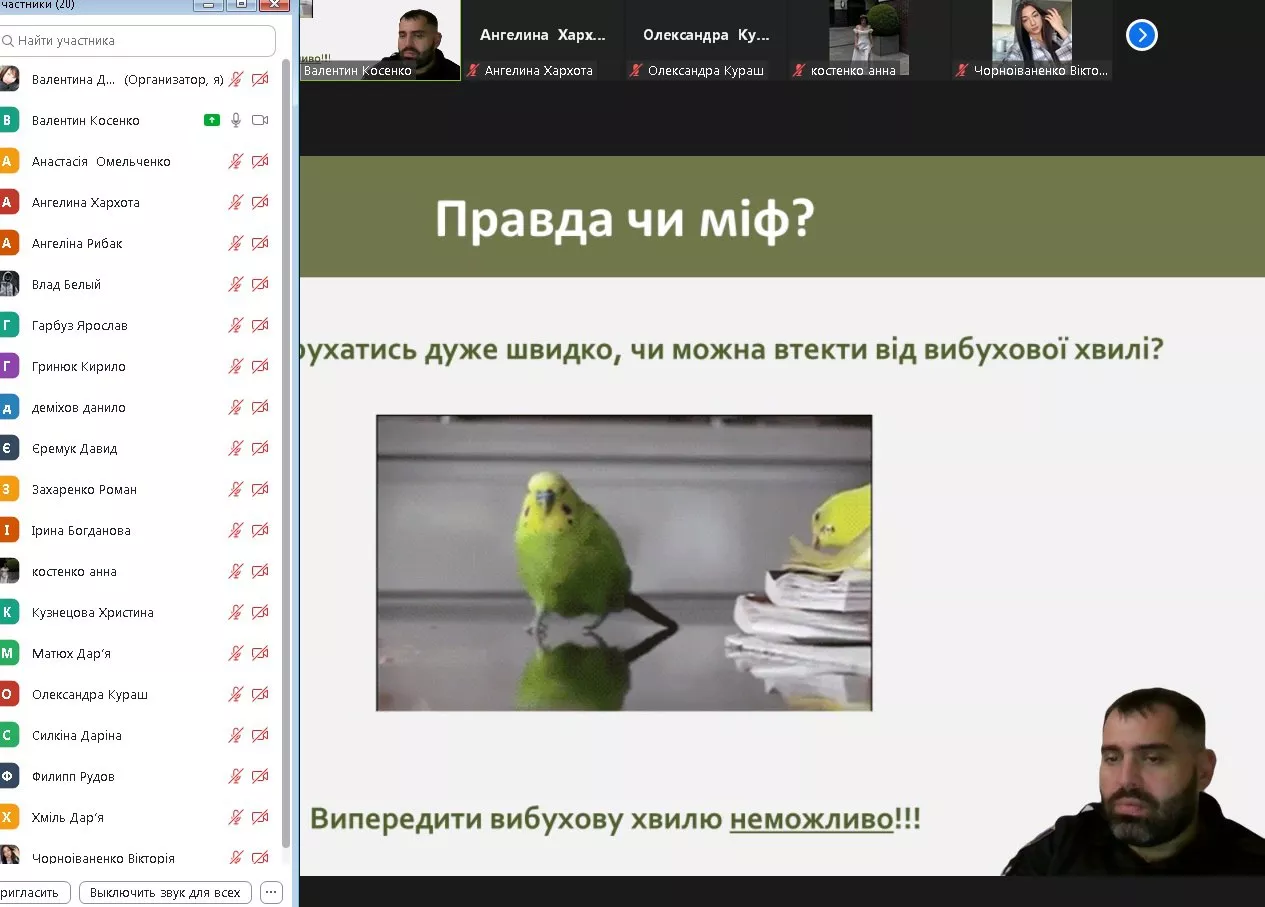The height and width of the screenshot is (907, 1265).
Task: Click Валентин Косенко's camera icon in list
Action: coord(260,120)
